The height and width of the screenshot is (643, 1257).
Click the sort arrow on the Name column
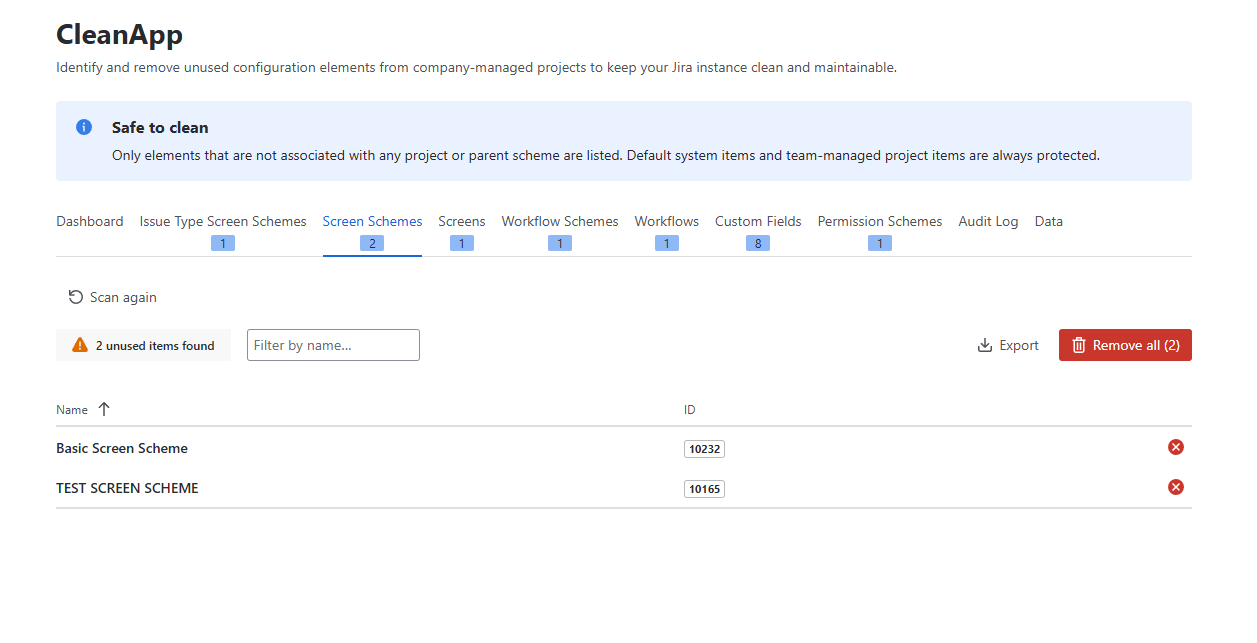(x=102, y=409)
